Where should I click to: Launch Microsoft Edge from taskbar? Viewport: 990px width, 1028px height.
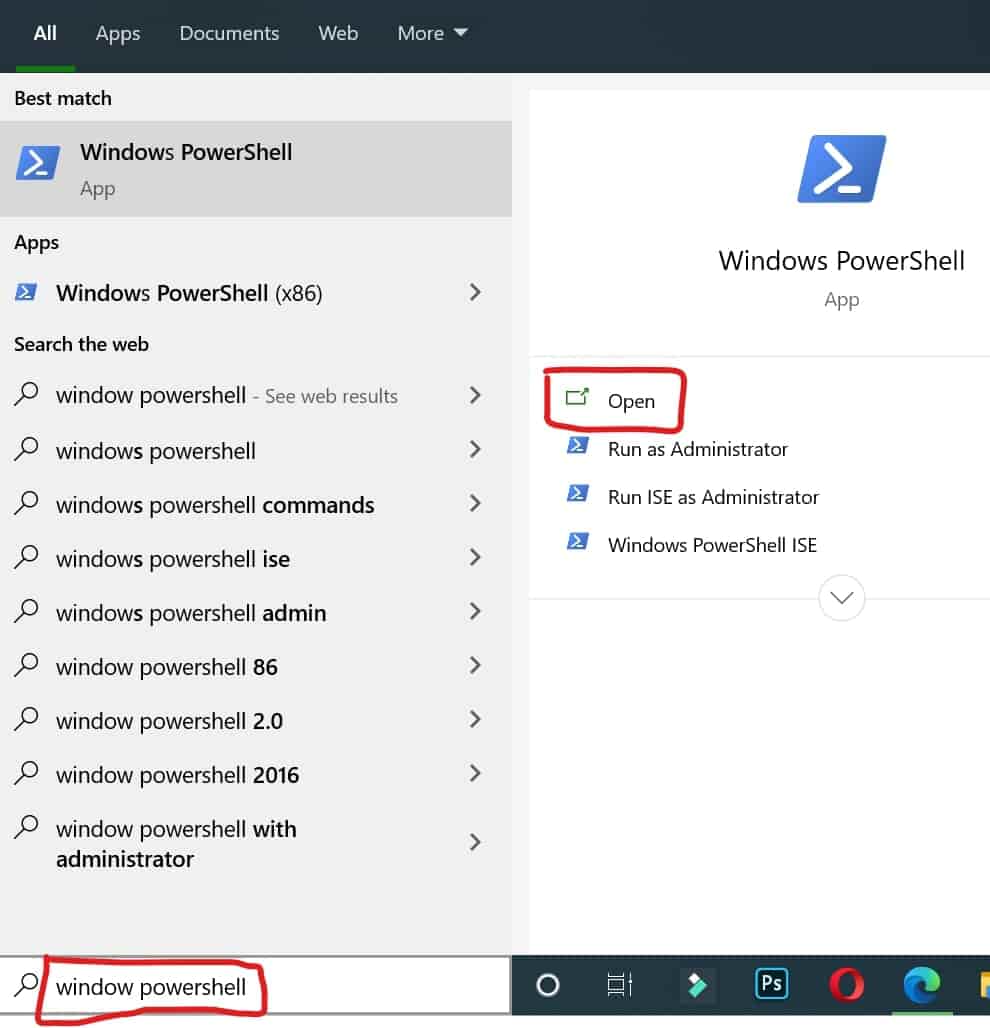(922, 985)
